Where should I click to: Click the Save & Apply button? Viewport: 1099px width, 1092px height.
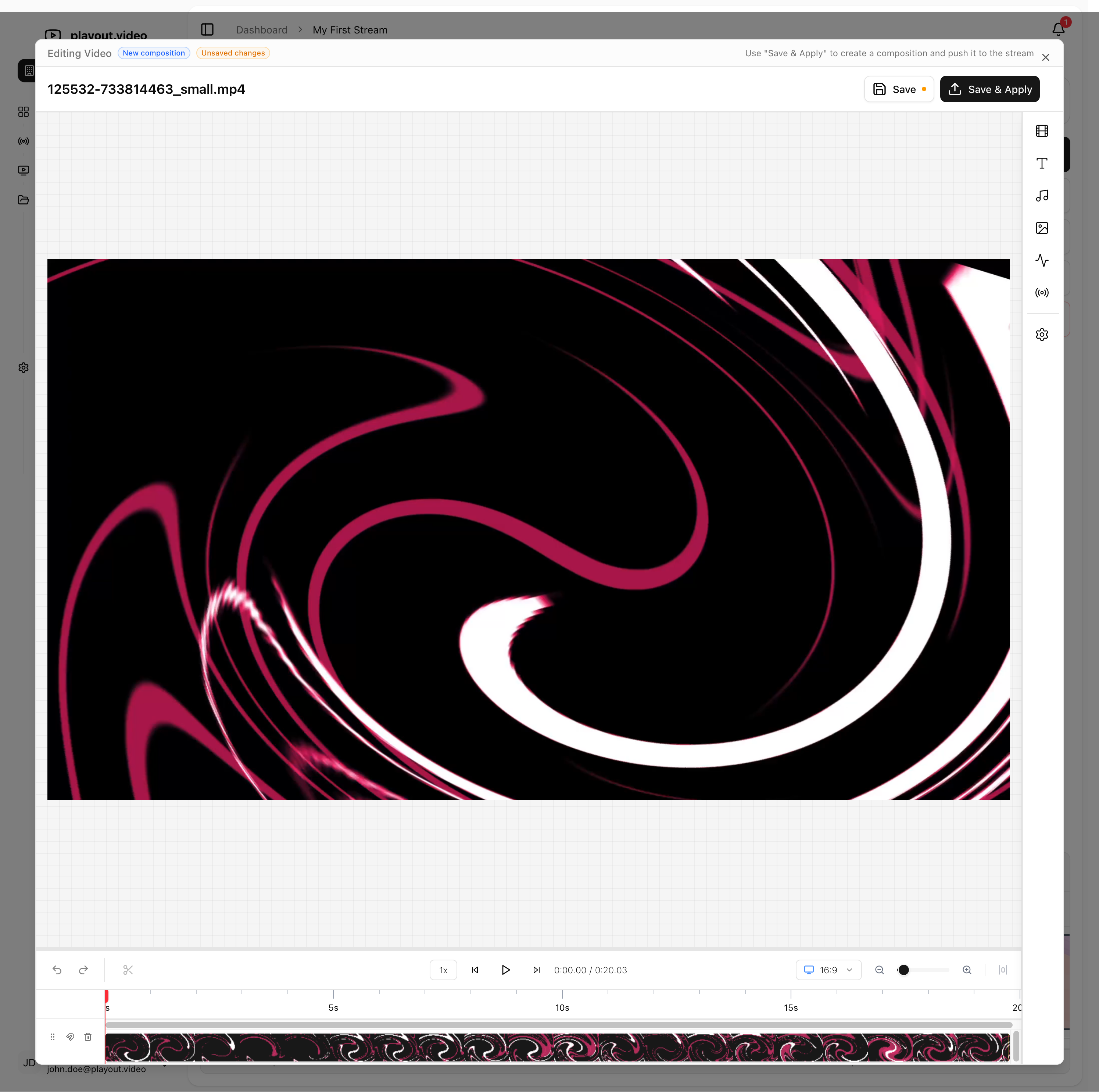pyautogui.click(x=989, y=89)
